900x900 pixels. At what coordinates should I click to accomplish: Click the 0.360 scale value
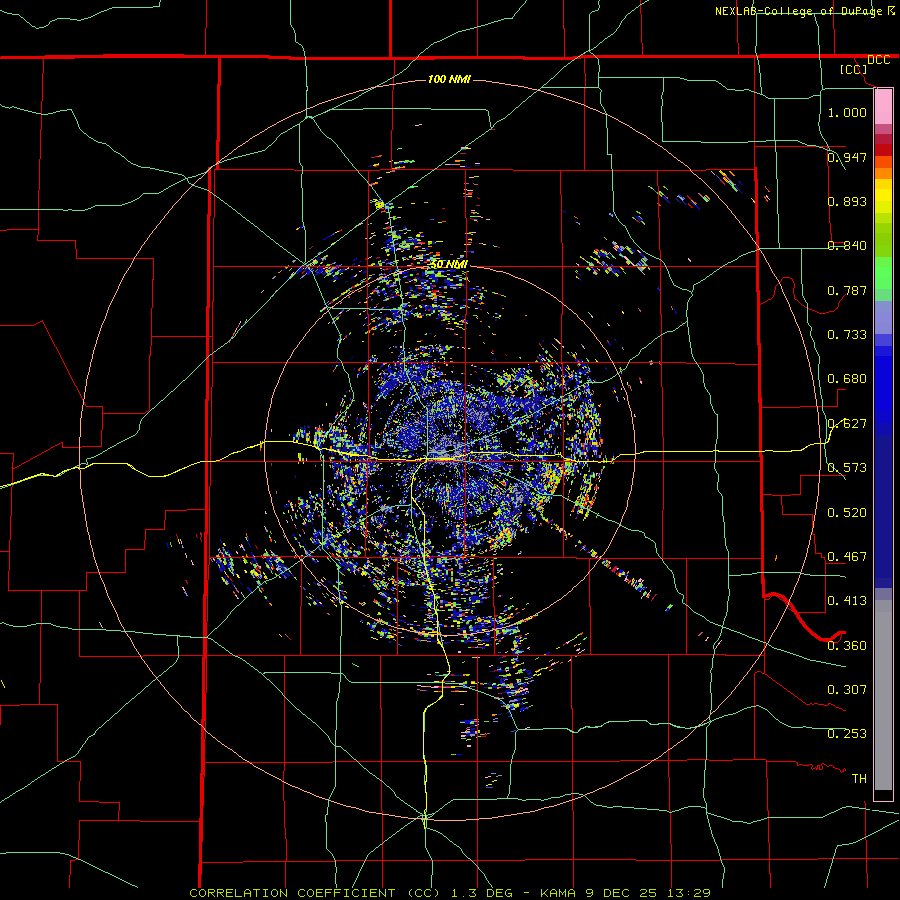click(847, 645)
